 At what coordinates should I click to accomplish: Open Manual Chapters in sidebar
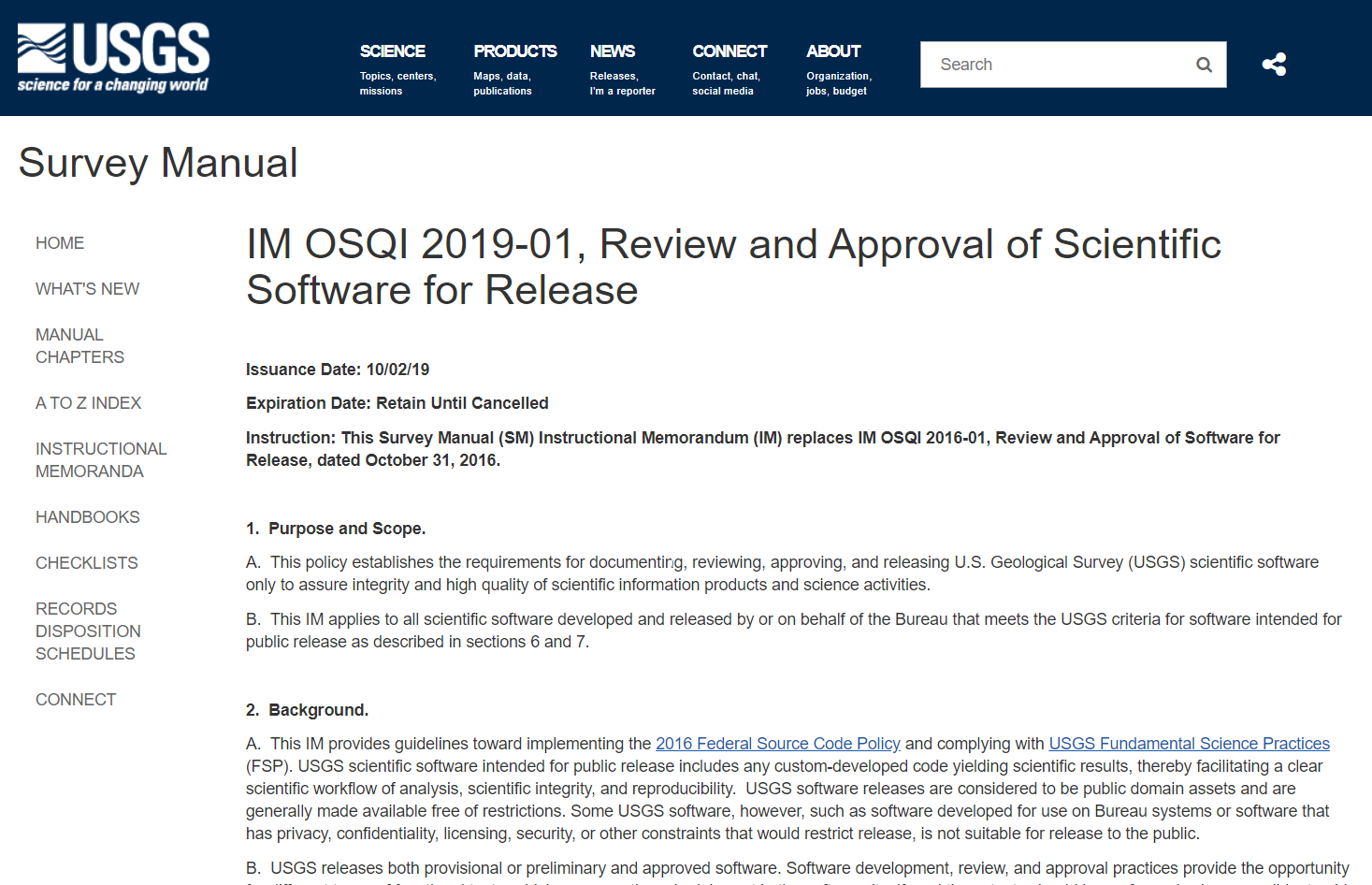click(x=79, y=346)
